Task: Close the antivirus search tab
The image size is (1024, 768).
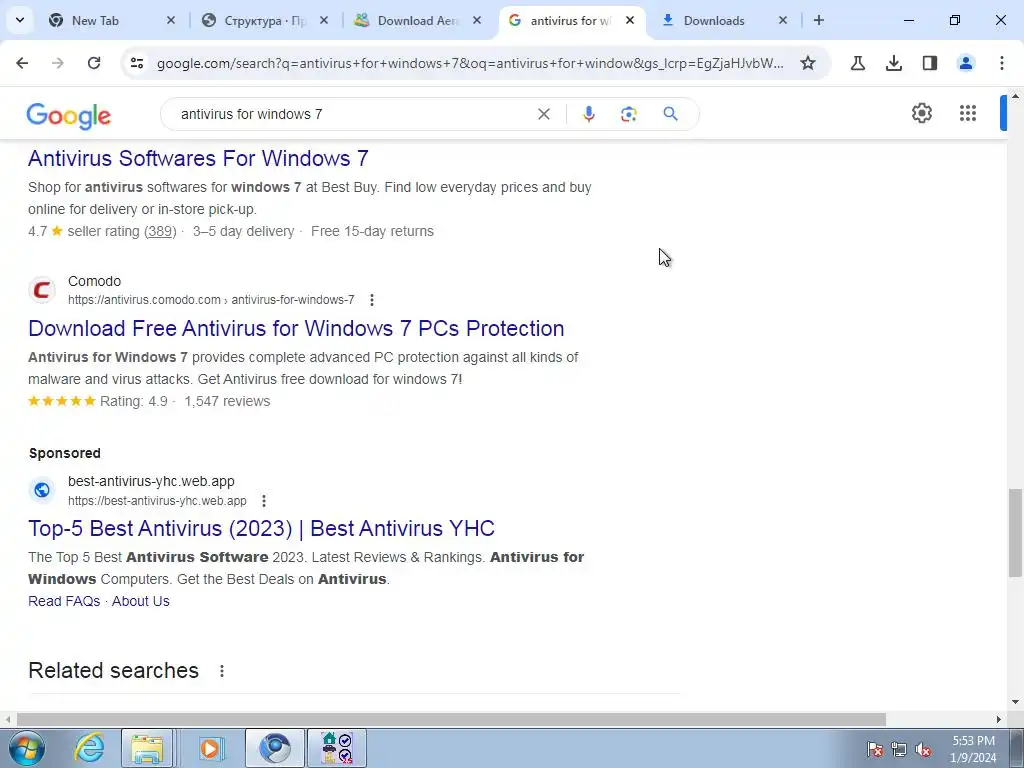Action: tap(630, 20)
